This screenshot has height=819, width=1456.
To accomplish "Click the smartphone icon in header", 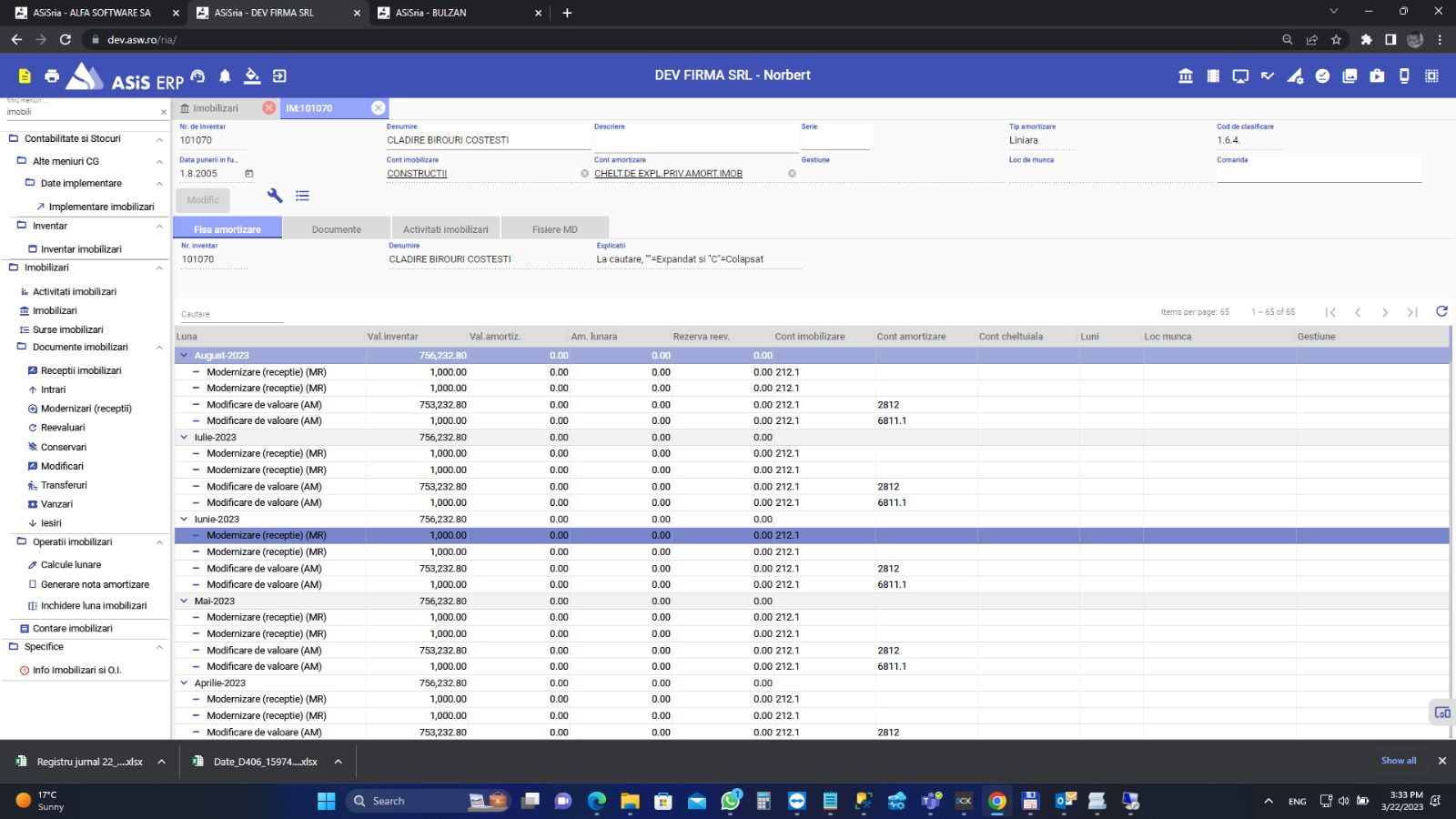I will tap(1404, 76).
